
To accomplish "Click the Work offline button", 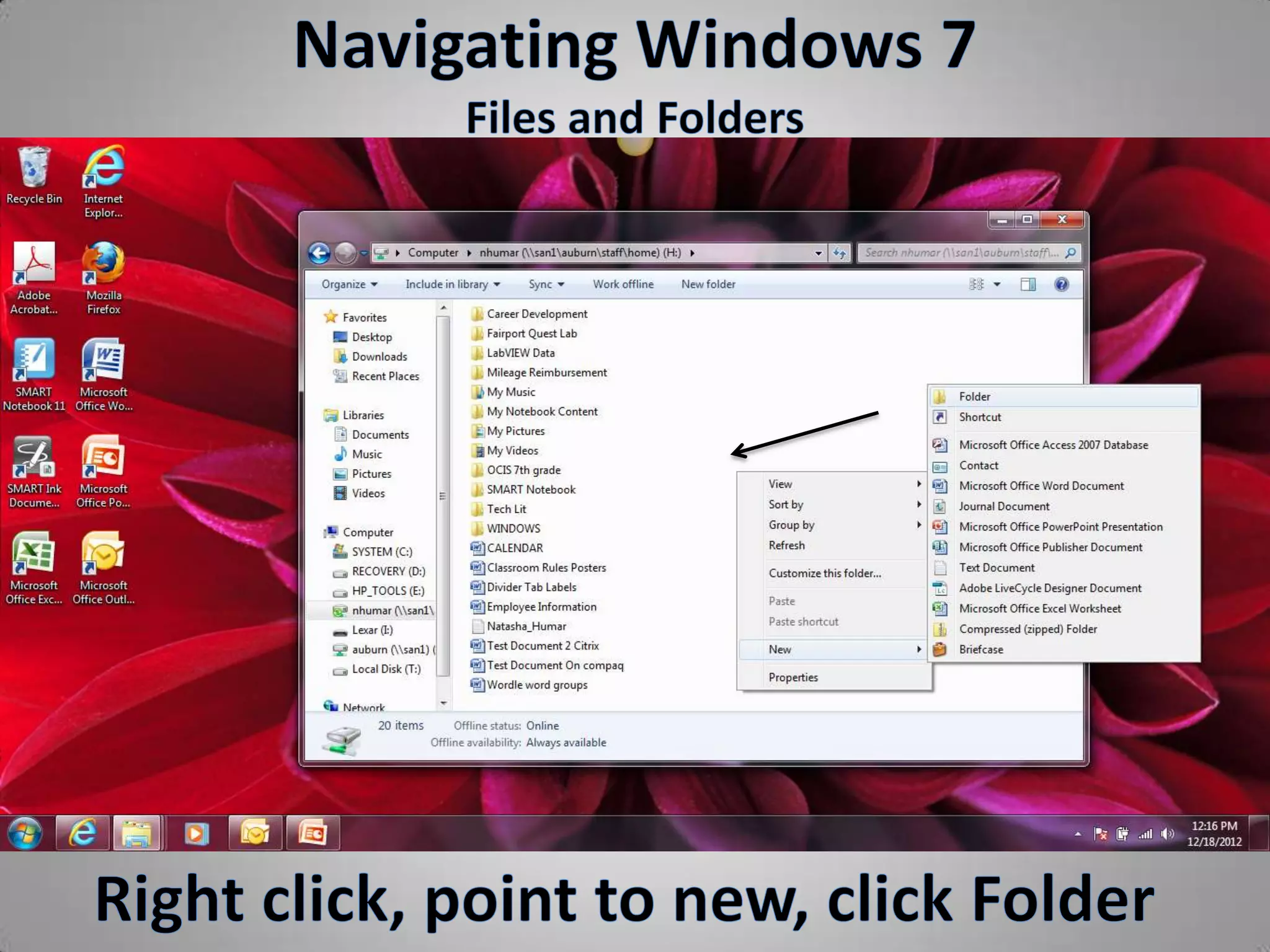I will (623, 284).
